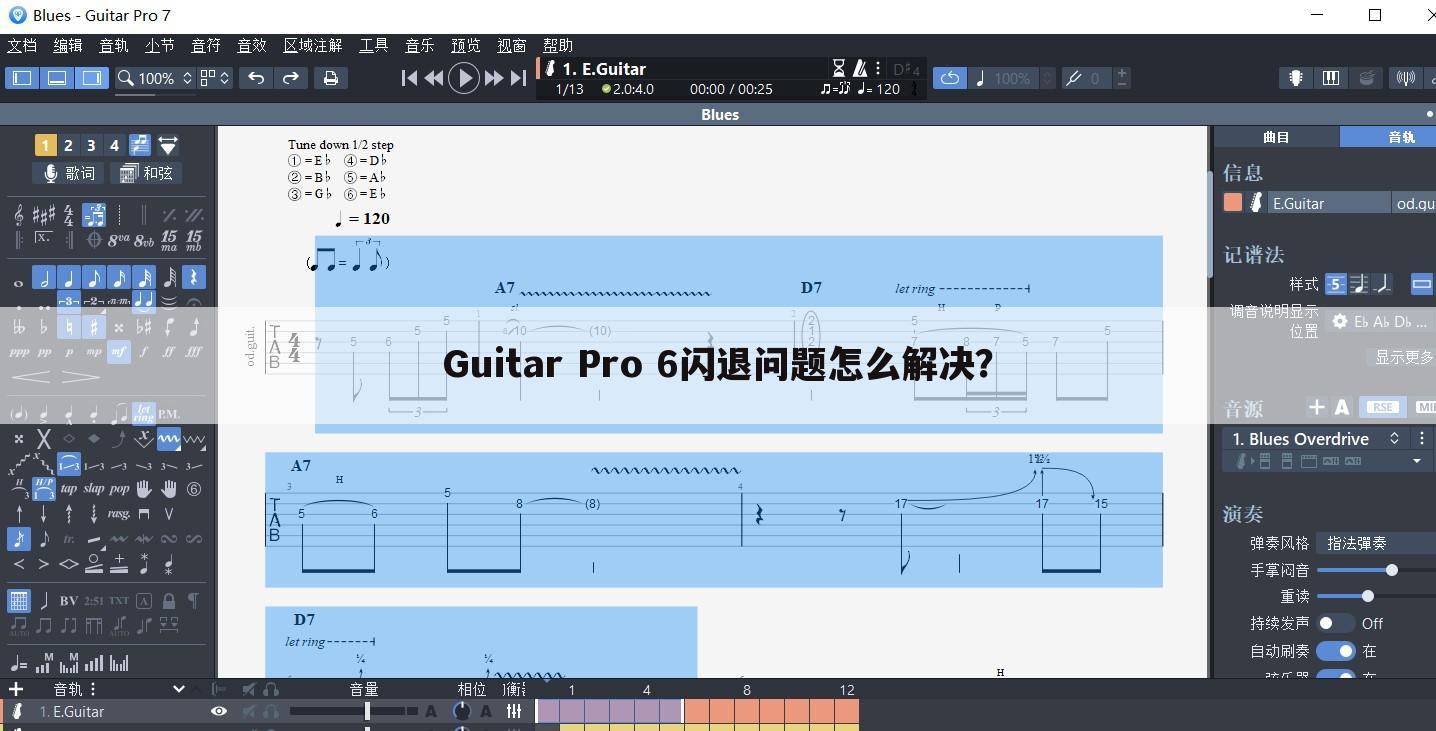Apply let ring effect

[144, 413]
